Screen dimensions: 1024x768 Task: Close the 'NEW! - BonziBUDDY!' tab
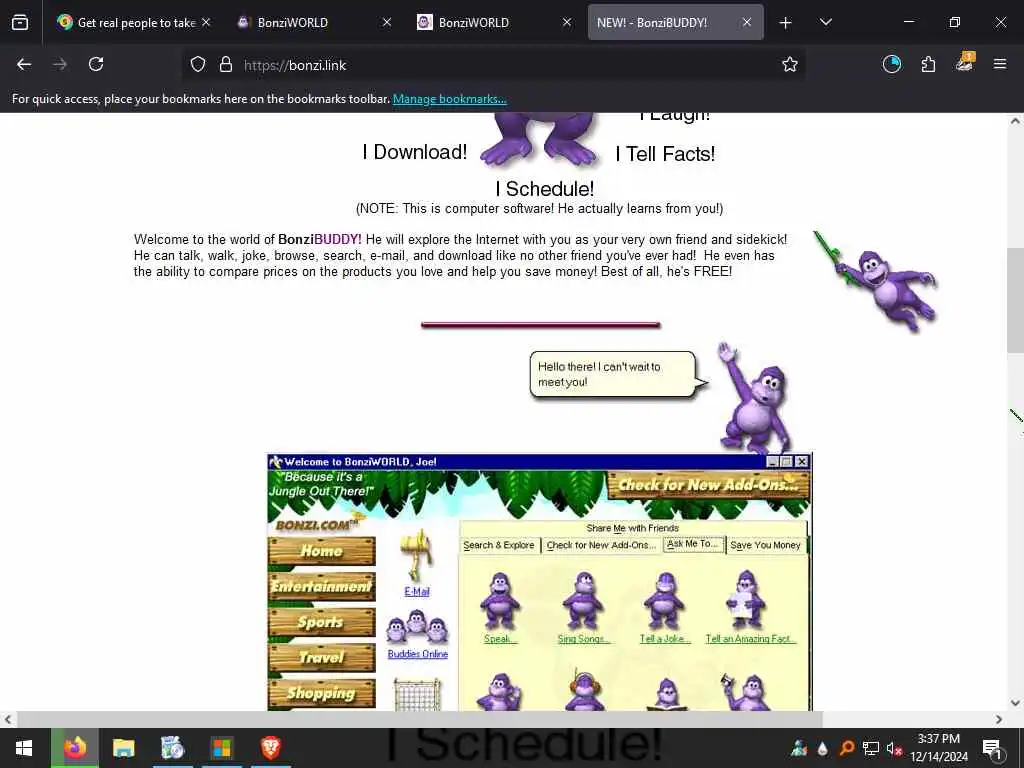pos(747,22)
